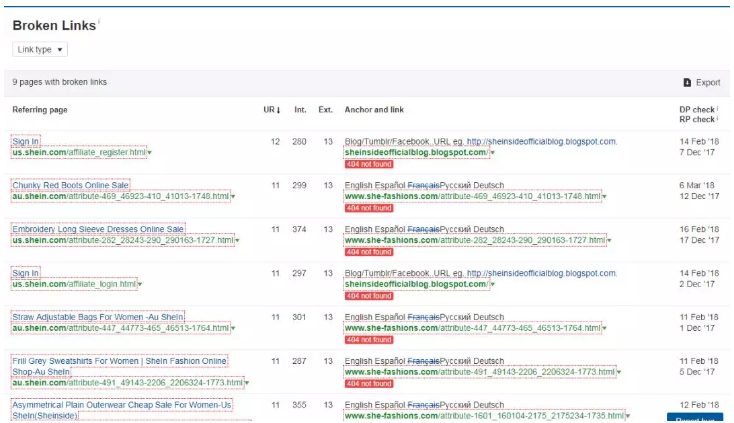Expand arrow beside au.shein.com attribute-447 URL
This screenshot has height=423, width=734.
point(233,329)
